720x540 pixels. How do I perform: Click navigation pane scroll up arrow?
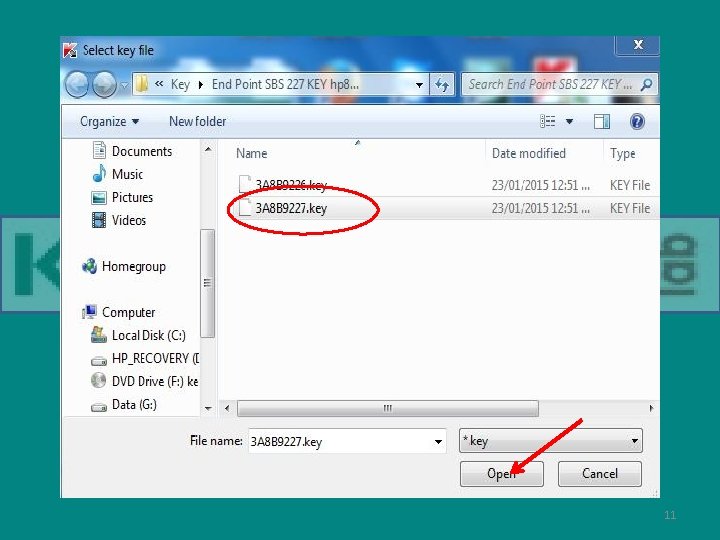click(x=208, y=149)
